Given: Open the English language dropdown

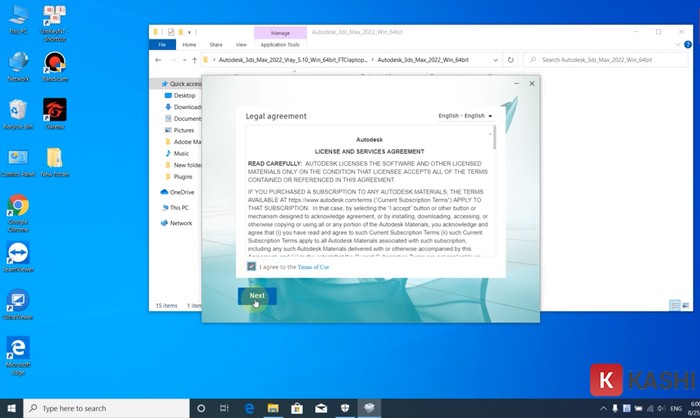Looking at the screenshot, I should (466, 116).
